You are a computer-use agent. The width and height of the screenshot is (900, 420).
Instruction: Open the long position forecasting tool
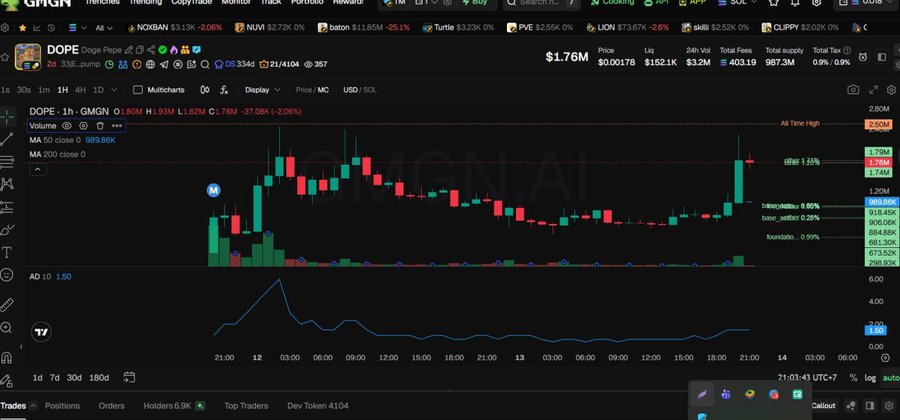click(x=7, y=207)
